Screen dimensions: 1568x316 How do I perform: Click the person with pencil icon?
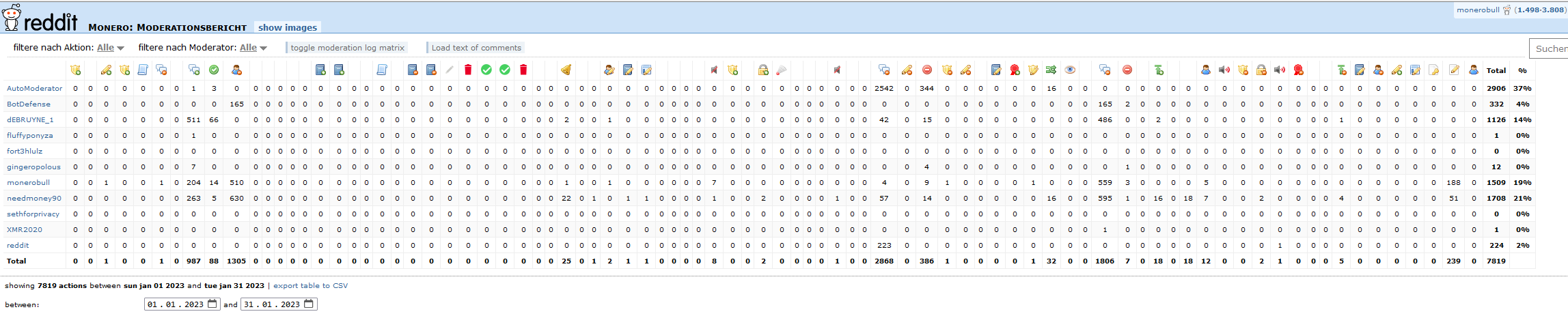point(609,70)
